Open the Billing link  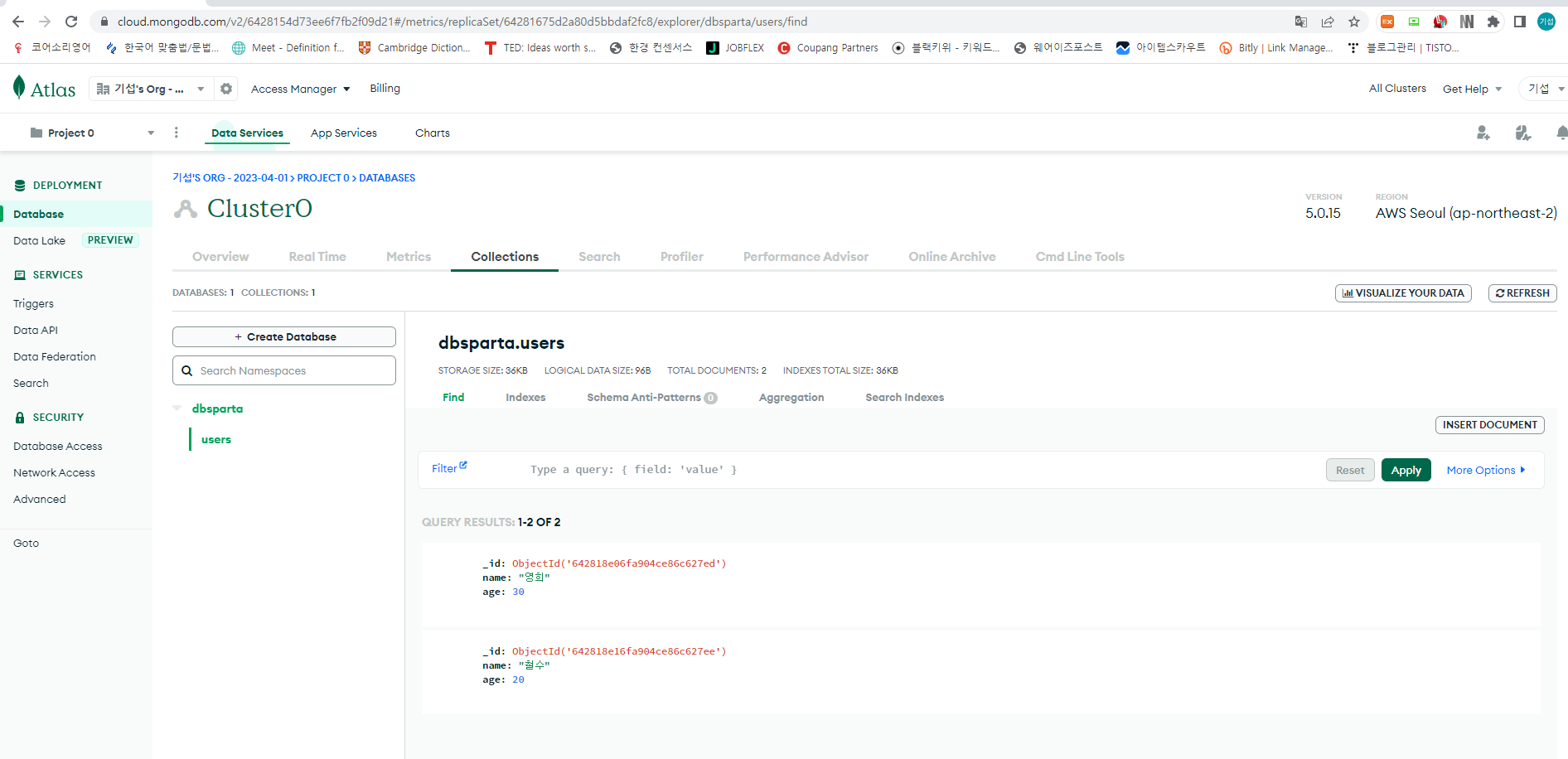tap(385, 89)
